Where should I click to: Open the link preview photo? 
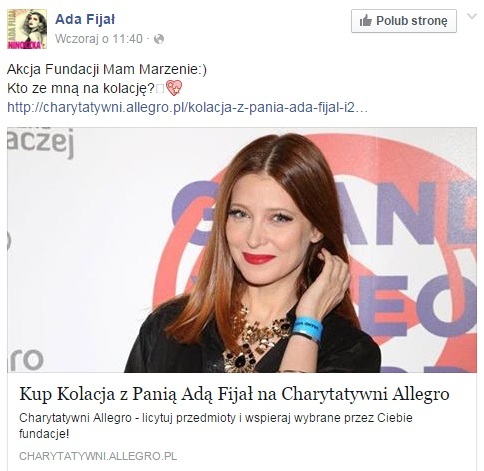point(242,250)
